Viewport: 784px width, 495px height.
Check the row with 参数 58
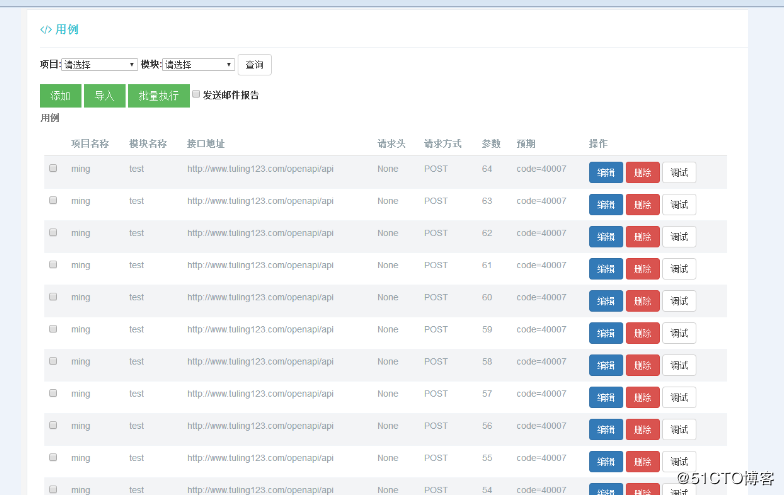[x=53, y=361]
